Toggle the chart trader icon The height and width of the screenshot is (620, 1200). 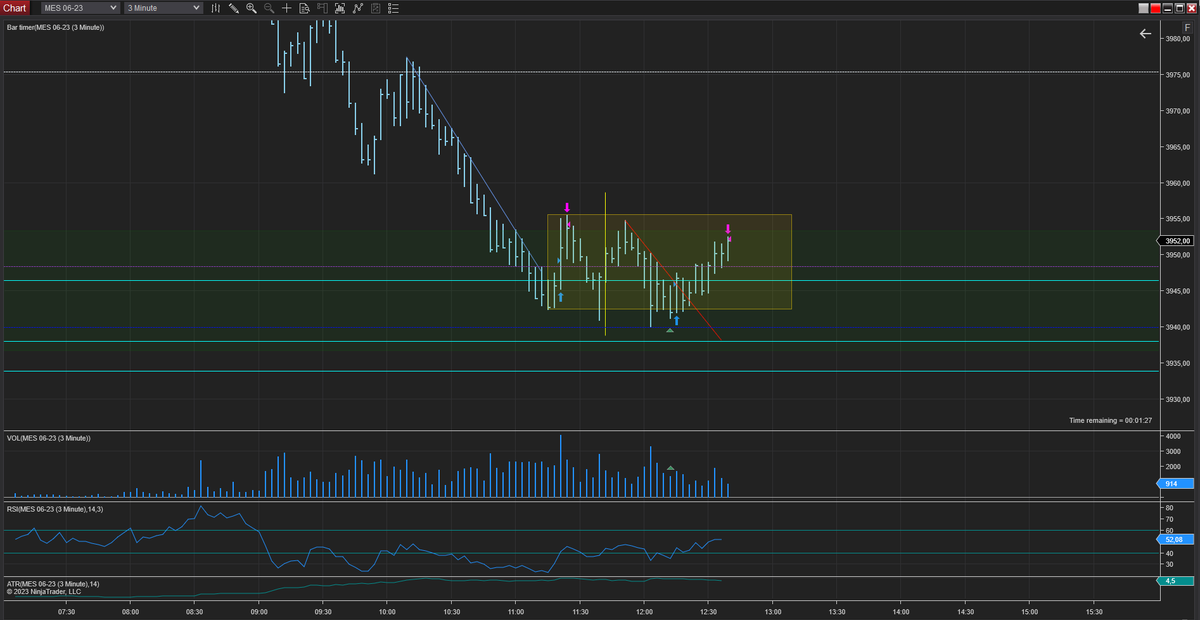(322, 8)
